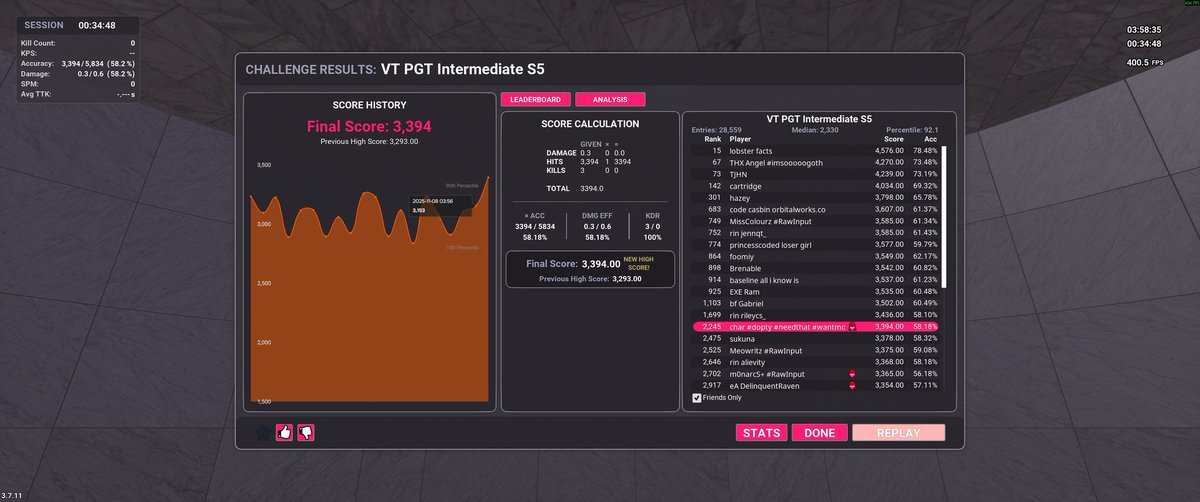Screen dimensions: 1200x502
Task: Select baseline all i know is row
Action: pos(815,280)
